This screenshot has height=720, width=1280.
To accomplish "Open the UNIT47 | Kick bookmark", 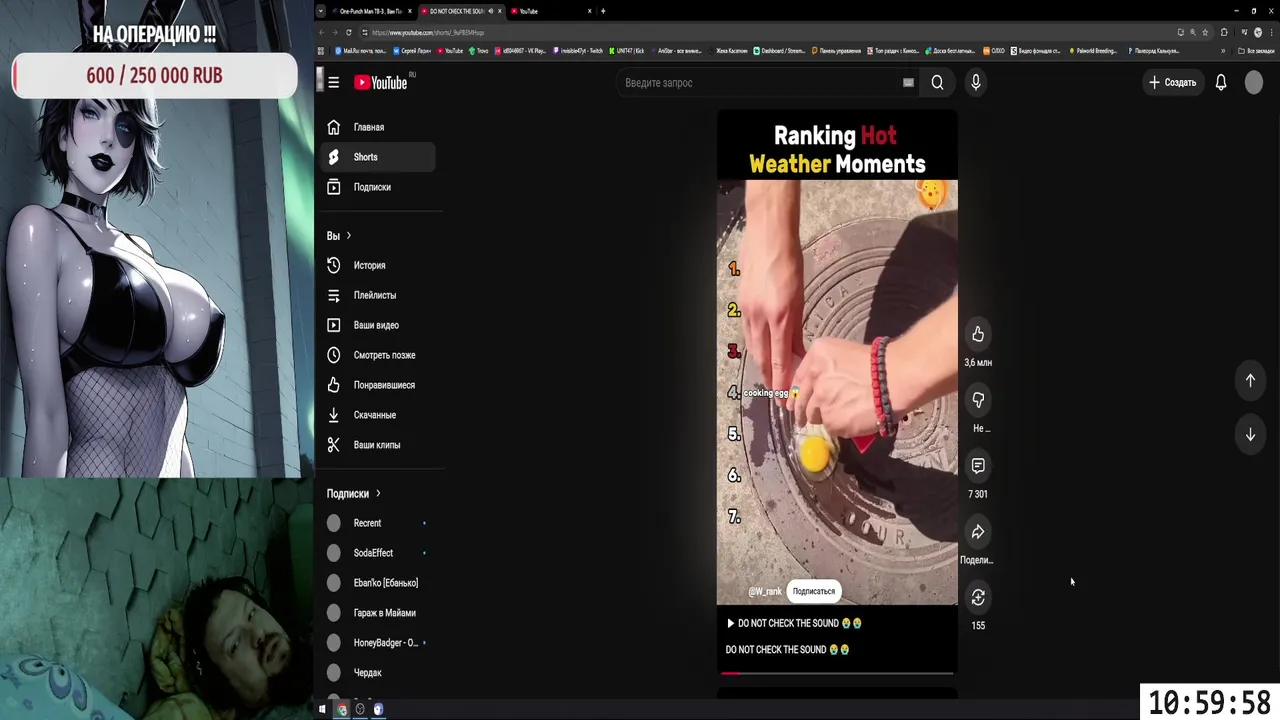I will (x=626, y=50).
